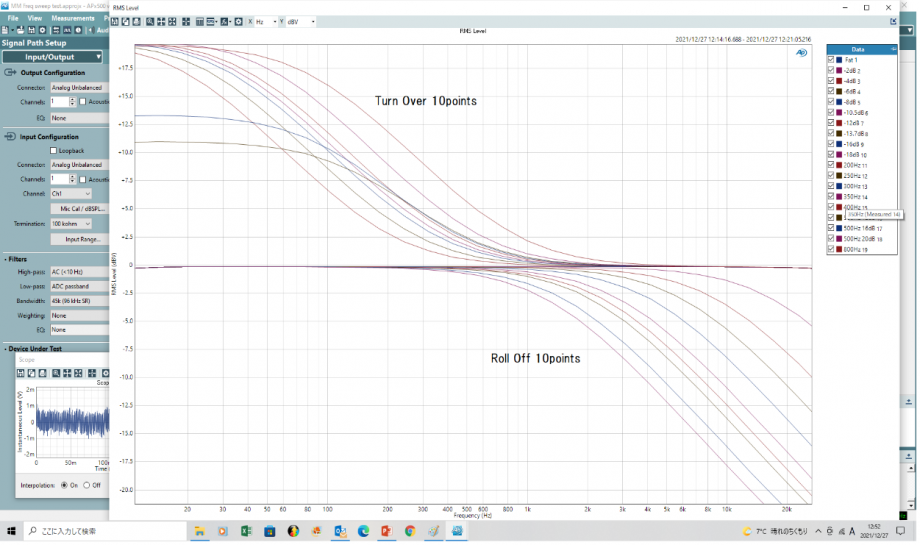Click the inward-arrows zoom icon beside the magnifier in RMS Level toolbar
Image resolution: width=920 pixels, height=545 pixels.
[x=161, y=22]
